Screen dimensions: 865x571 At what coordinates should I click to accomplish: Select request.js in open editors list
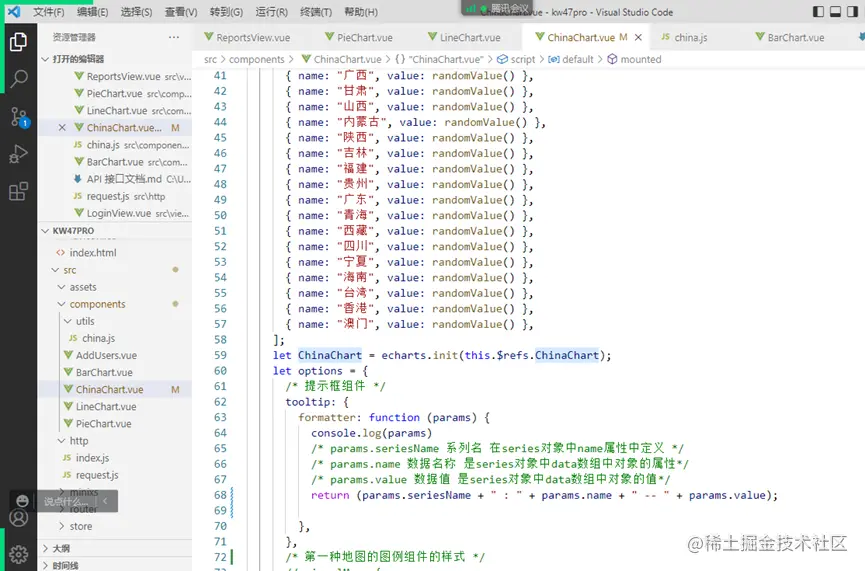click(119, 196)
